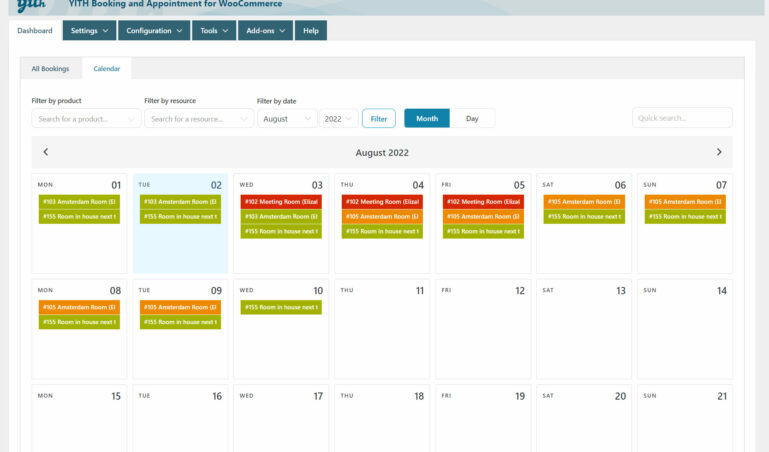The height and width of the screenshot is (452, 769).
Task: Open #155 Room in house booking on Tue 09
Action: tap(180, 322)
